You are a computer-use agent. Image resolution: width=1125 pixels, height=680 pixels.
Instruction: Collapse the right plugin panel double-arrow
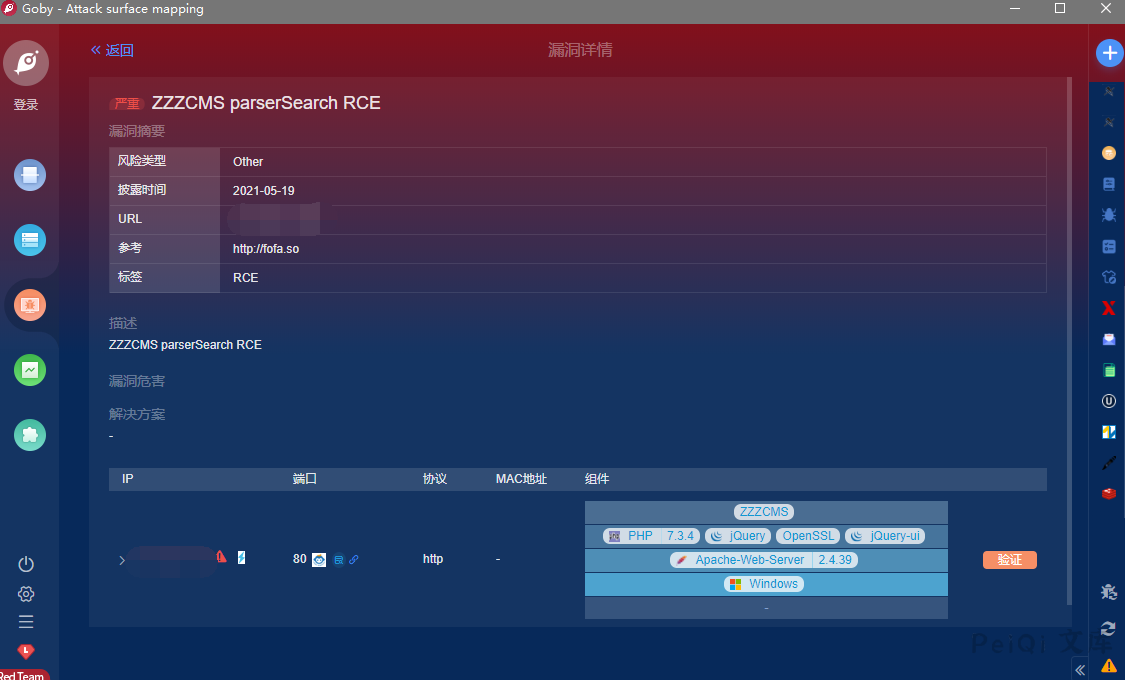pos(1080,669)
